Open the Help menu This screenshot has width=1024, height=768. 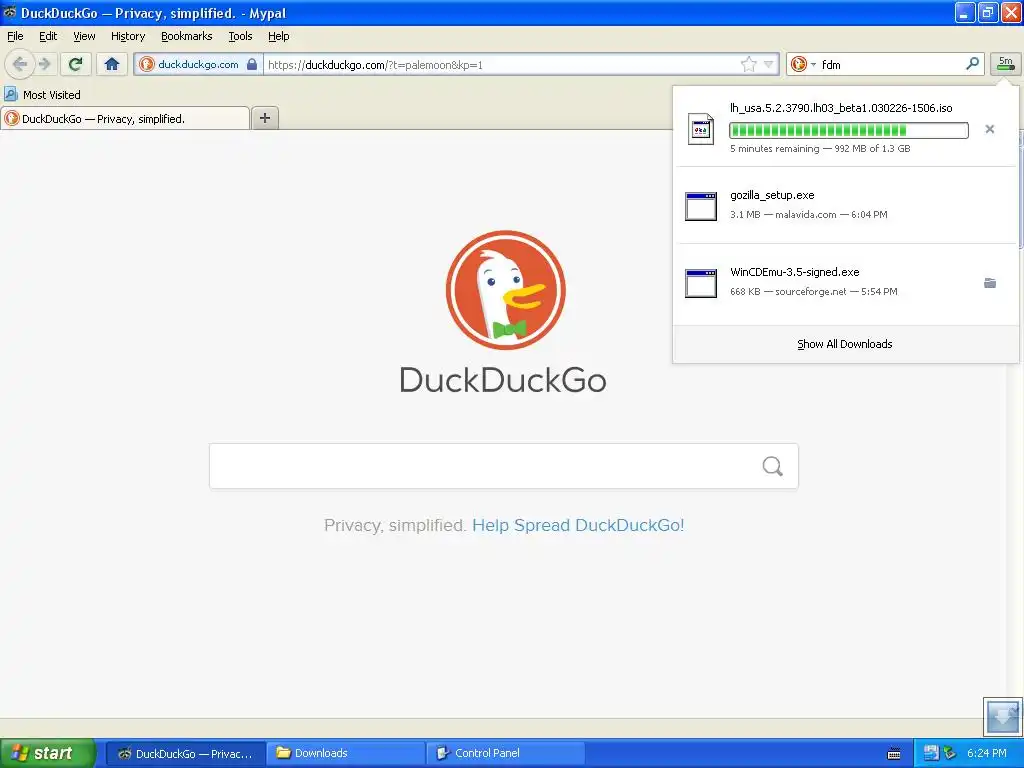click(278, 36)
